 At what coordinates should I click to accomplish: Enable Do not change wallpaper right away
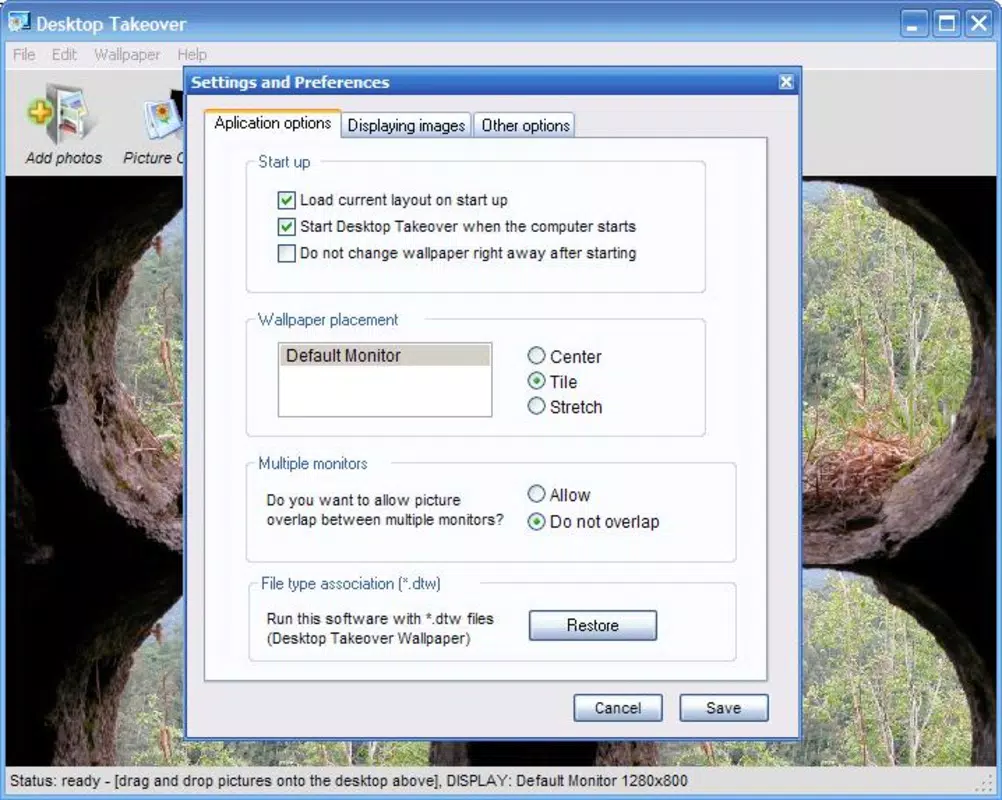click(x=286, y=253)
